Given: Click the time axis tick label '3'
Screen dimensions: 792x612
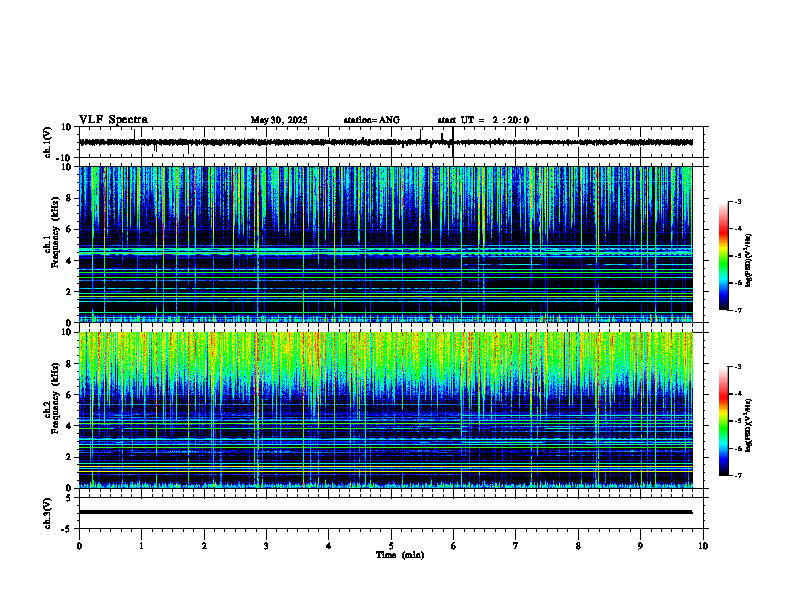Looking at the screenshot, I should coord(266,546).
